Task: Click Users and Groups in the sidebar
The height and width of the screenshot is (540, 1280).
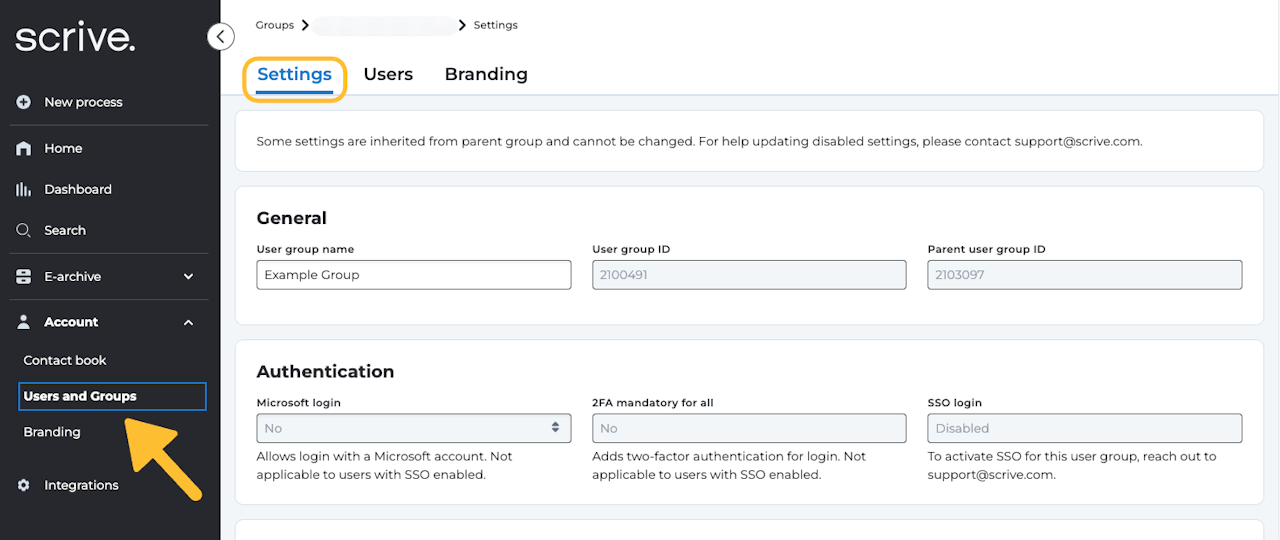Action: point(80,396)
